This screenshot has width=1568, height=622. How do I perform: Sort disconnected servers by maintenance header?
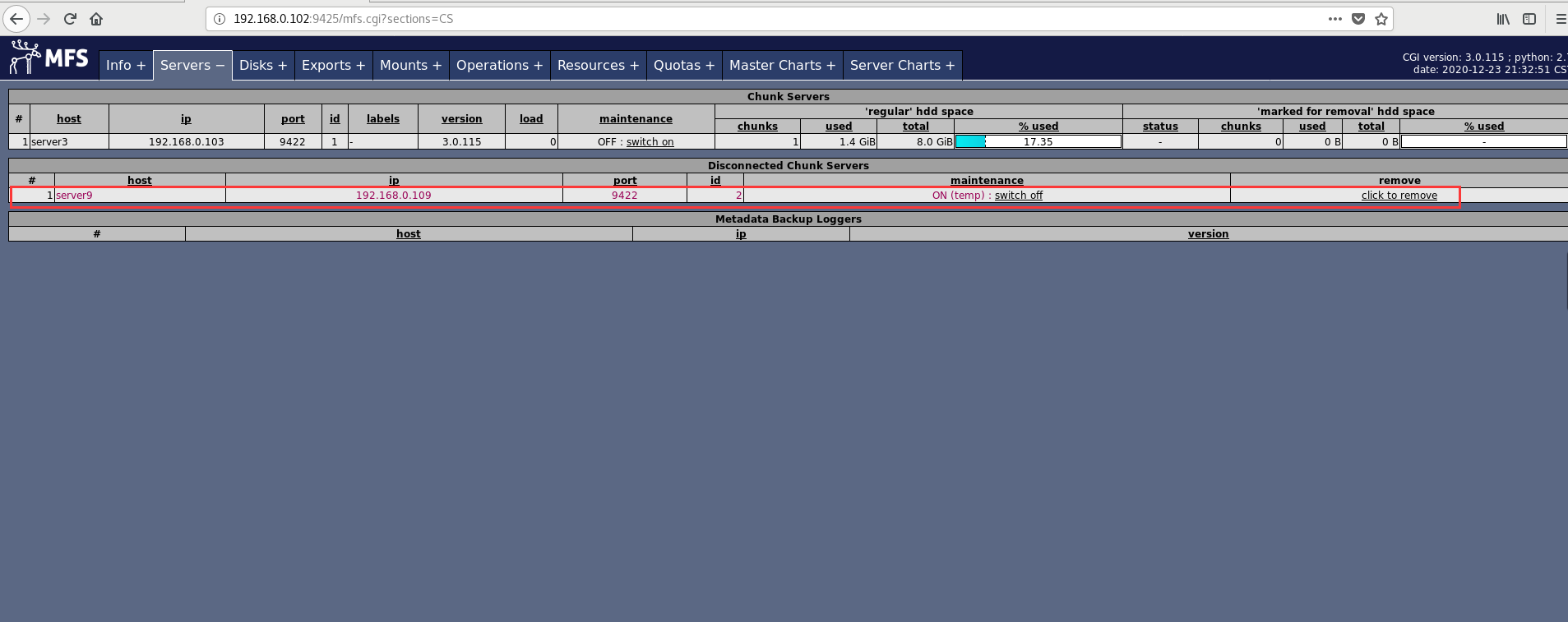click(x=987, y=181)
